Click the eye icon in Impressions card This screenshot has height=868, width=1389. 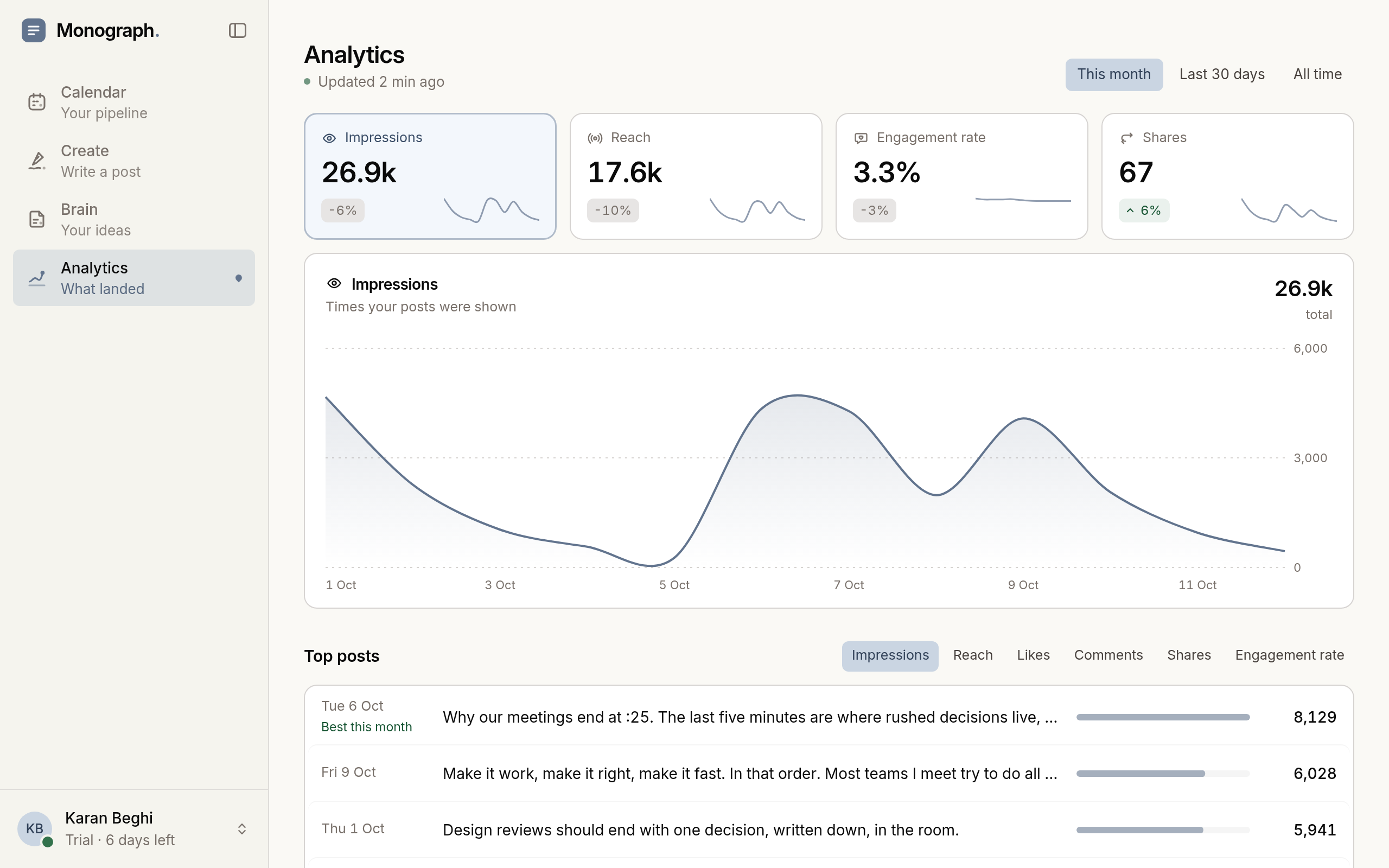point(329,138)
